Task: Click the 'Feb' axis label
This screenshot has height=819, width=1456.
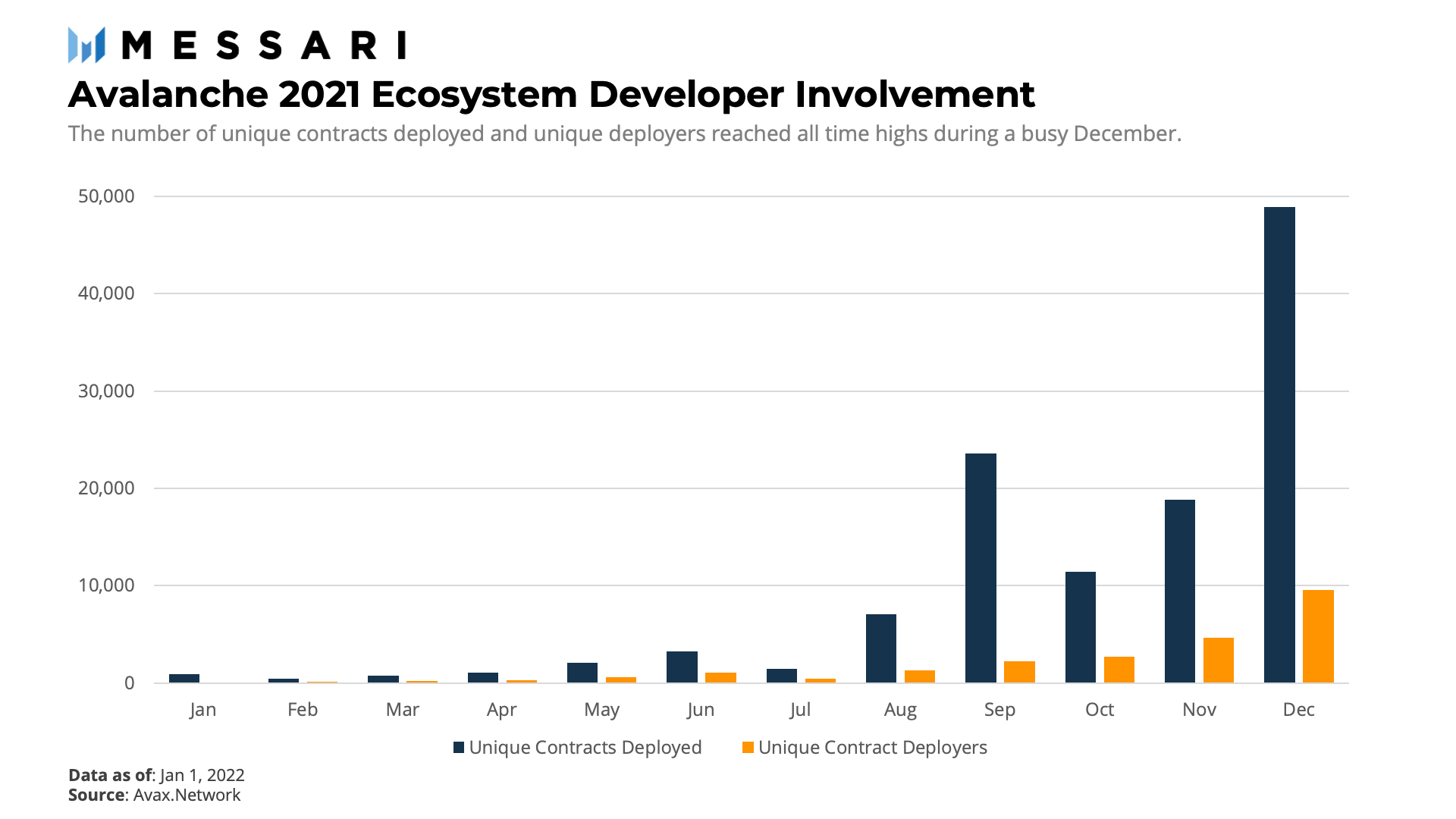Action: click(x=303, y=710)
